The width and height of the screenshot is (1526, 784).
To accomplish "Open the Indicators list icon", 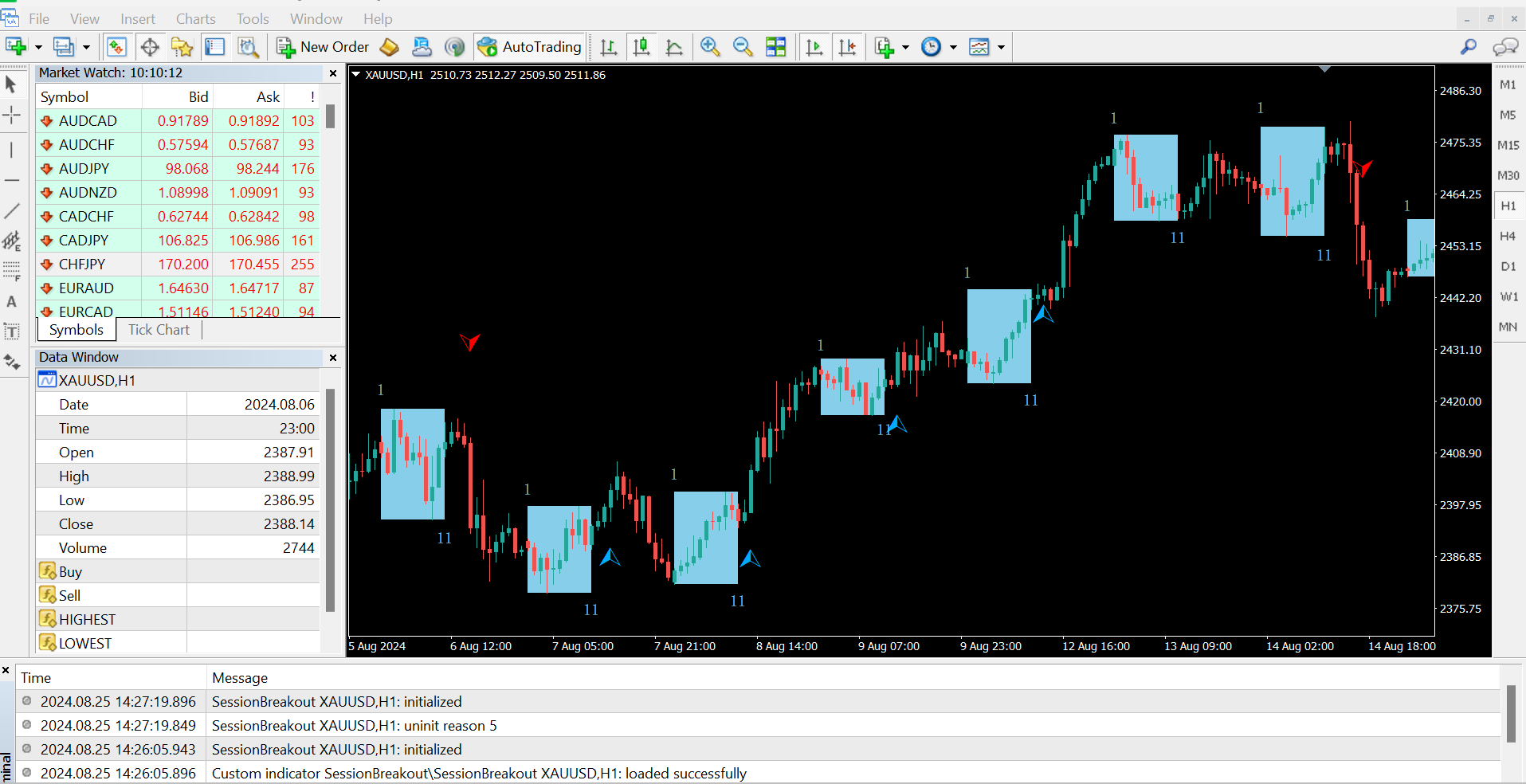I will point(885,47).
